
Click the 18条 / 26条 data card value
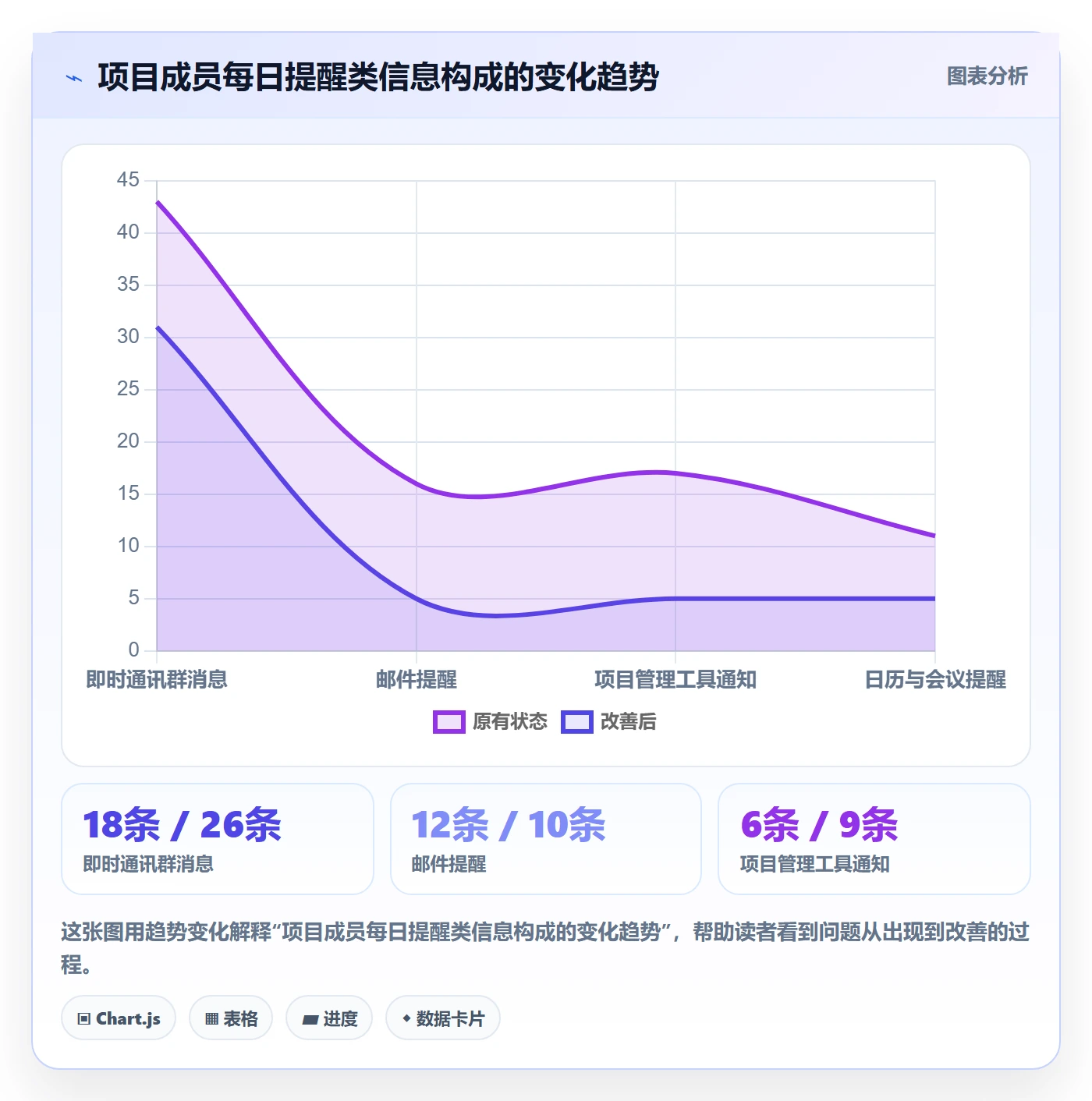coord(182,825)
